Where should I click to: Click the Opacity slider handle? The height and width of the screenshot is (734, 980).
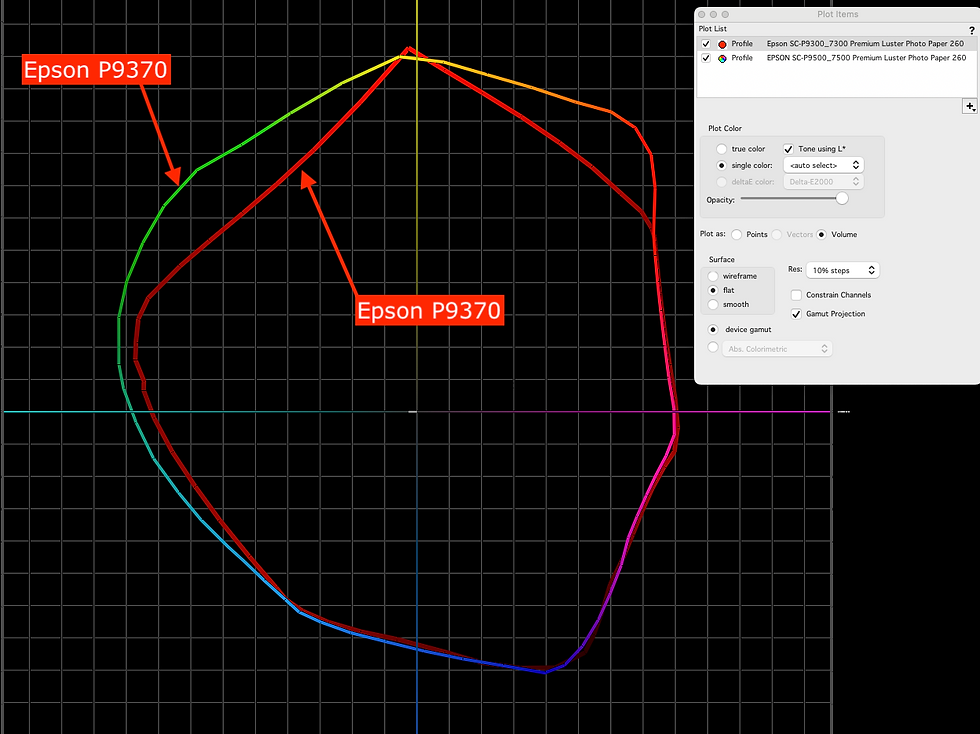point(842,198)
